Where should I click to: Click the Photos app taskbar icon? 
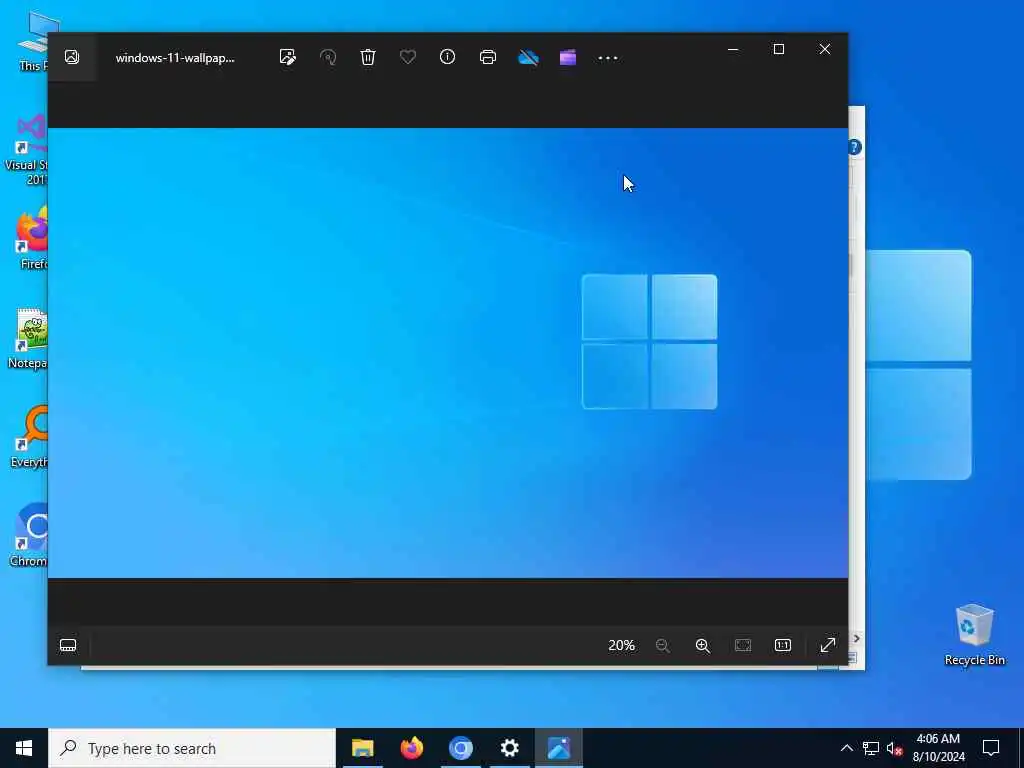pos(558,748)
